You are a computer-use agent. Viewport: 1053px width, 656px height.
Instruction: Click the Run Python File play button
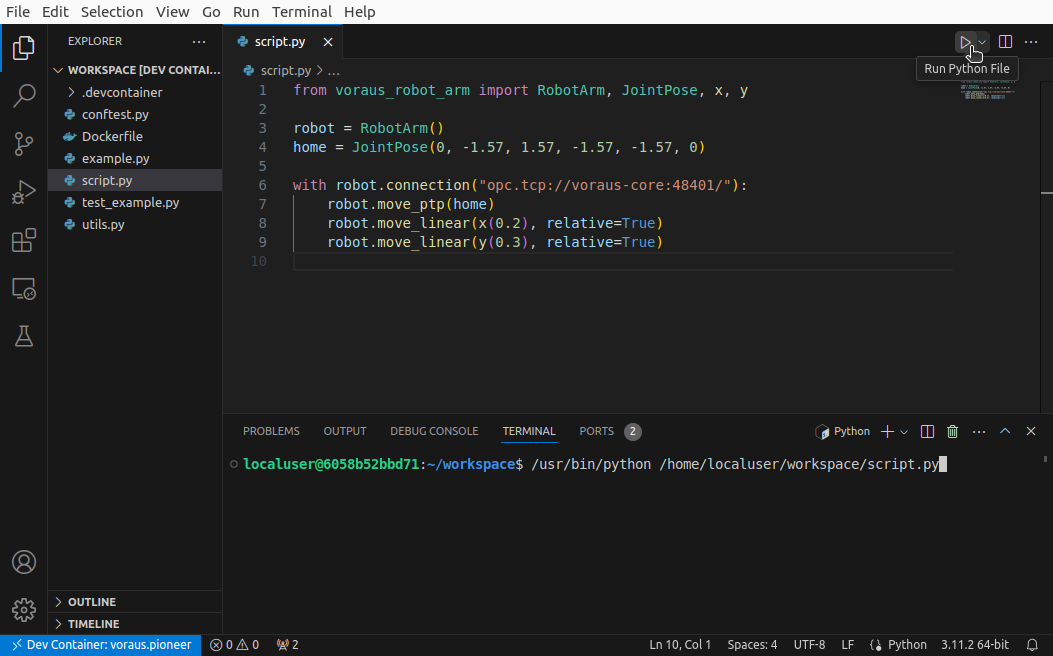965,41
